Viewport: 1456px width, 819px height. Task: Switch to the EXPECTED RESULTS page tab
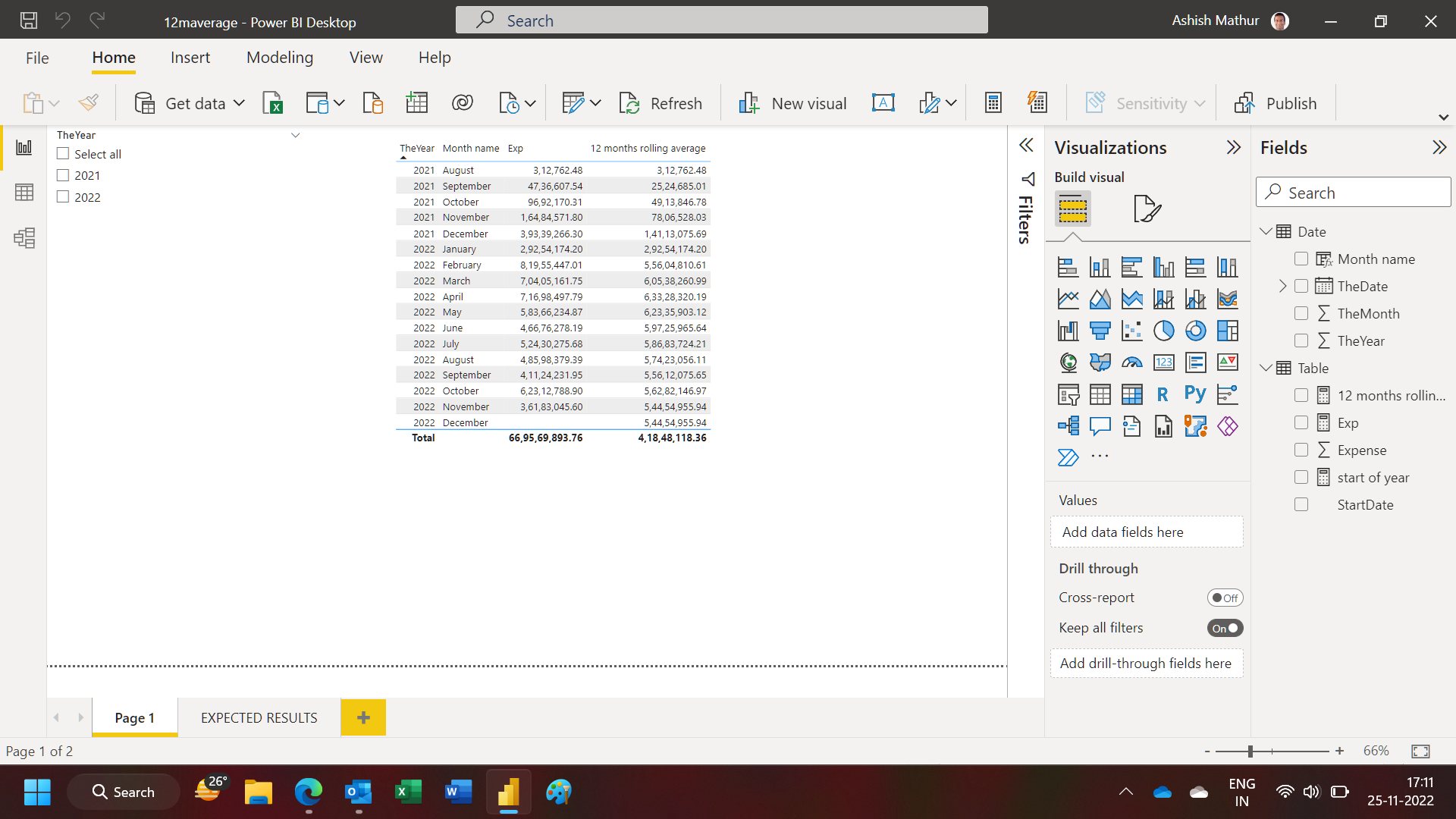[259, 717]
